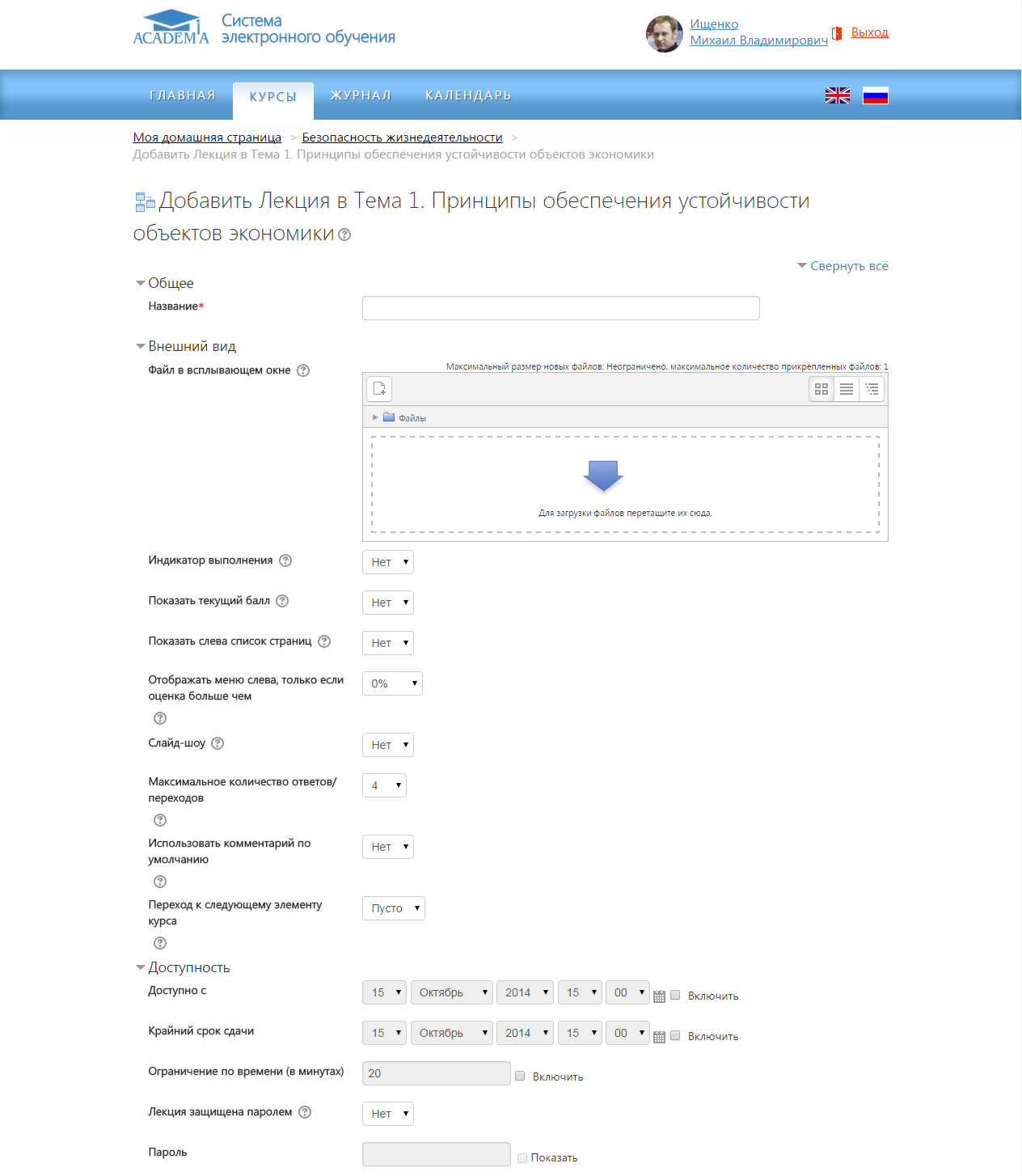Select Russian language flag icon
Viewport: 1022px width, 1176px height.
[x=875, y=95]
